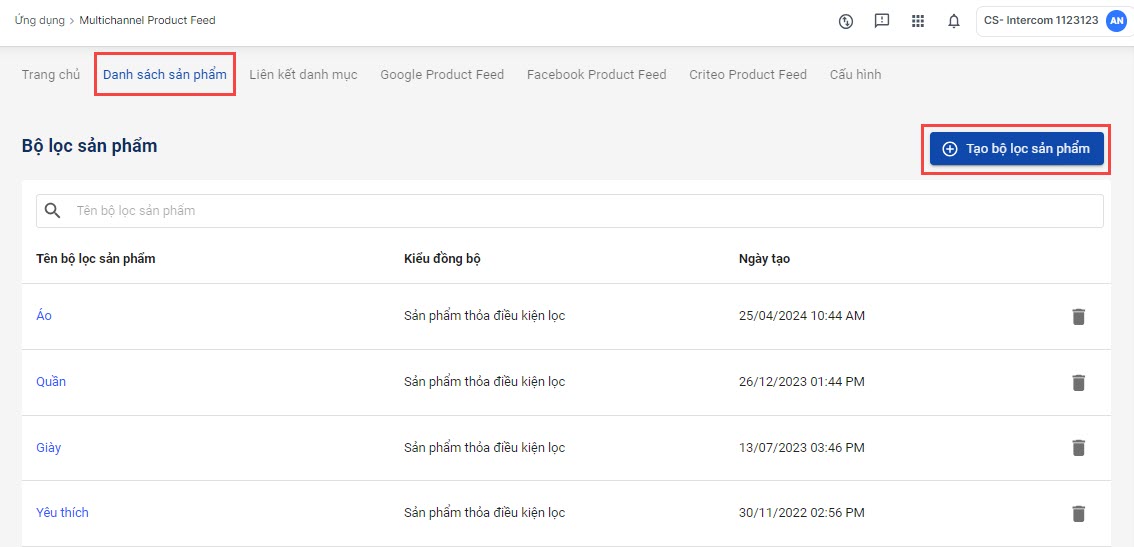
Task: Open the apps grid menu
Action: (x=917, y=21)
